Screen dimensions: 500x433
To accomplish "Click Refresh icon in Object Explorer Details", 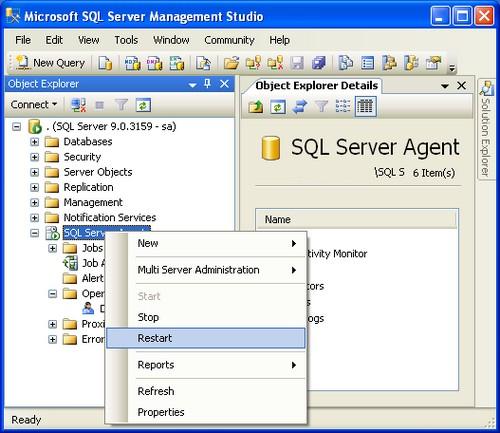I will coord(278,107).
